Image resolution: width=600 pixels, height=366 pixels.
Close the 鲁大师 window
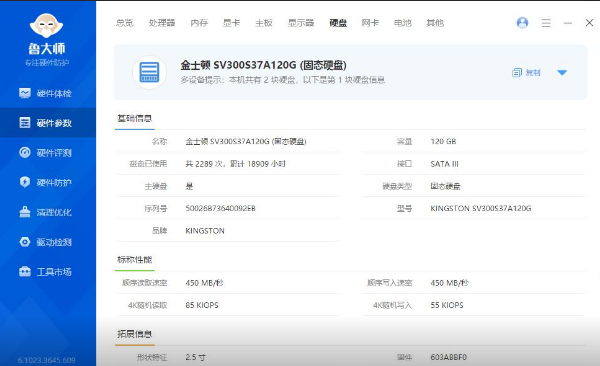[x=589, y=23]
